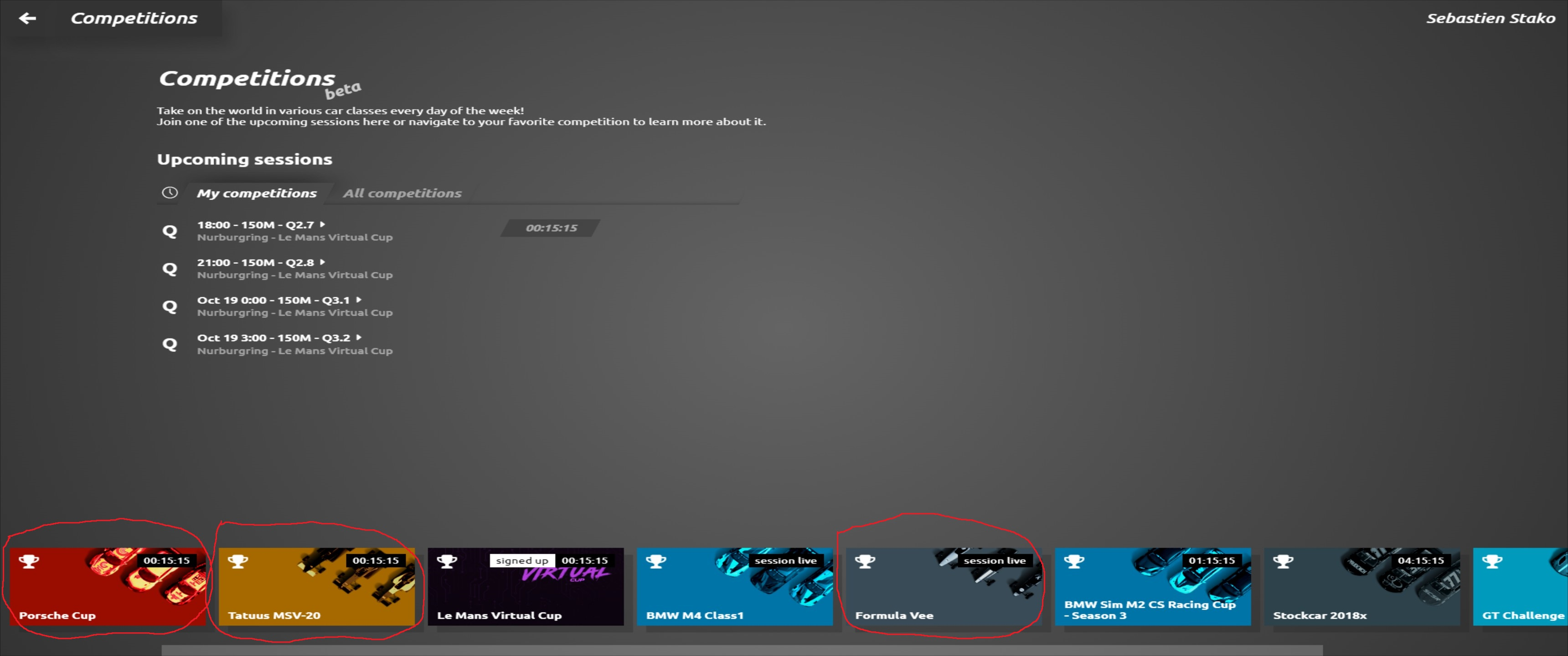
Task: Expand the Oct 19 0:00 Q3.1 session
Action: click(x=359, y=300)
